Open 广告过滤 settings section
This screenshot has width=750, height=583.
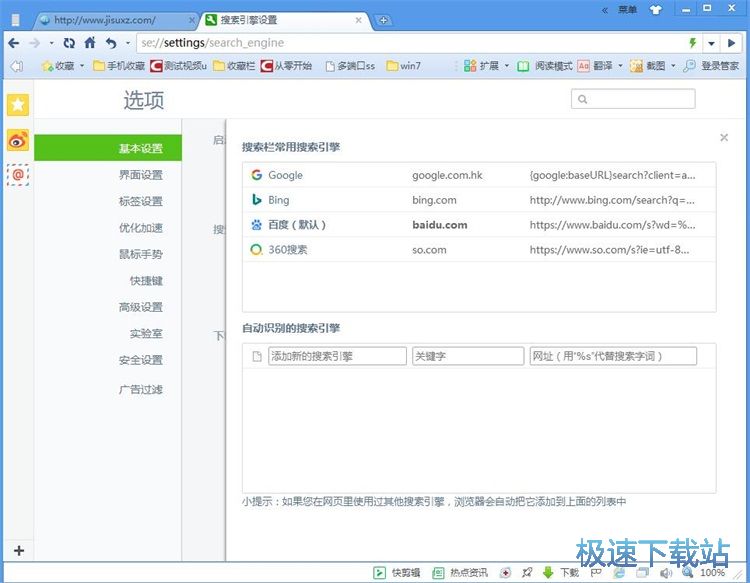140,389
